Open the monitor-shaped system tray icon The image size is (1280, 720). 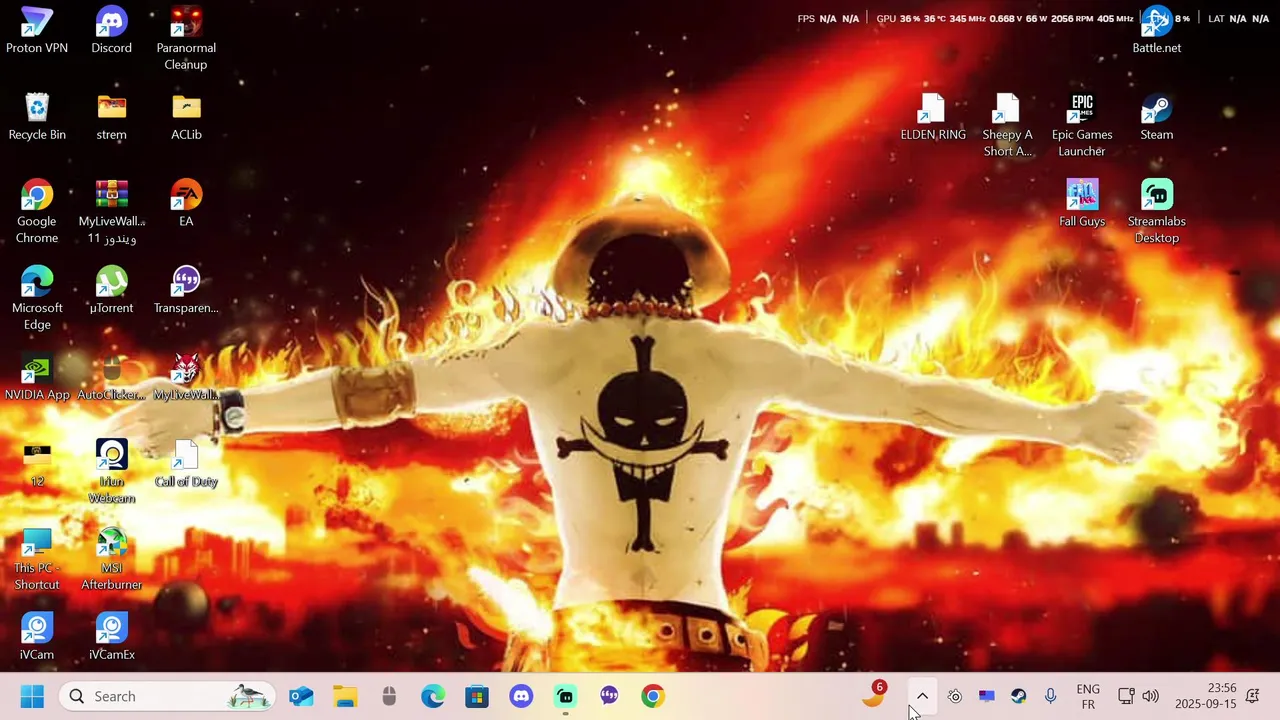(x=987, y=696)
